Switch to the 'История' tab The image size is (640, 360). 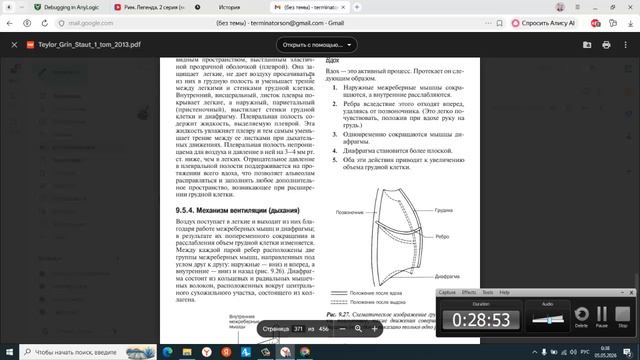[229, 7]
